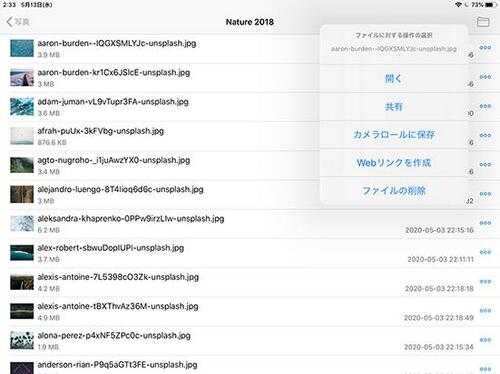The height and width of the screenshot is (374, 500).
Task: Click the Nature 2018 title
Action: [x=250, y=22]
